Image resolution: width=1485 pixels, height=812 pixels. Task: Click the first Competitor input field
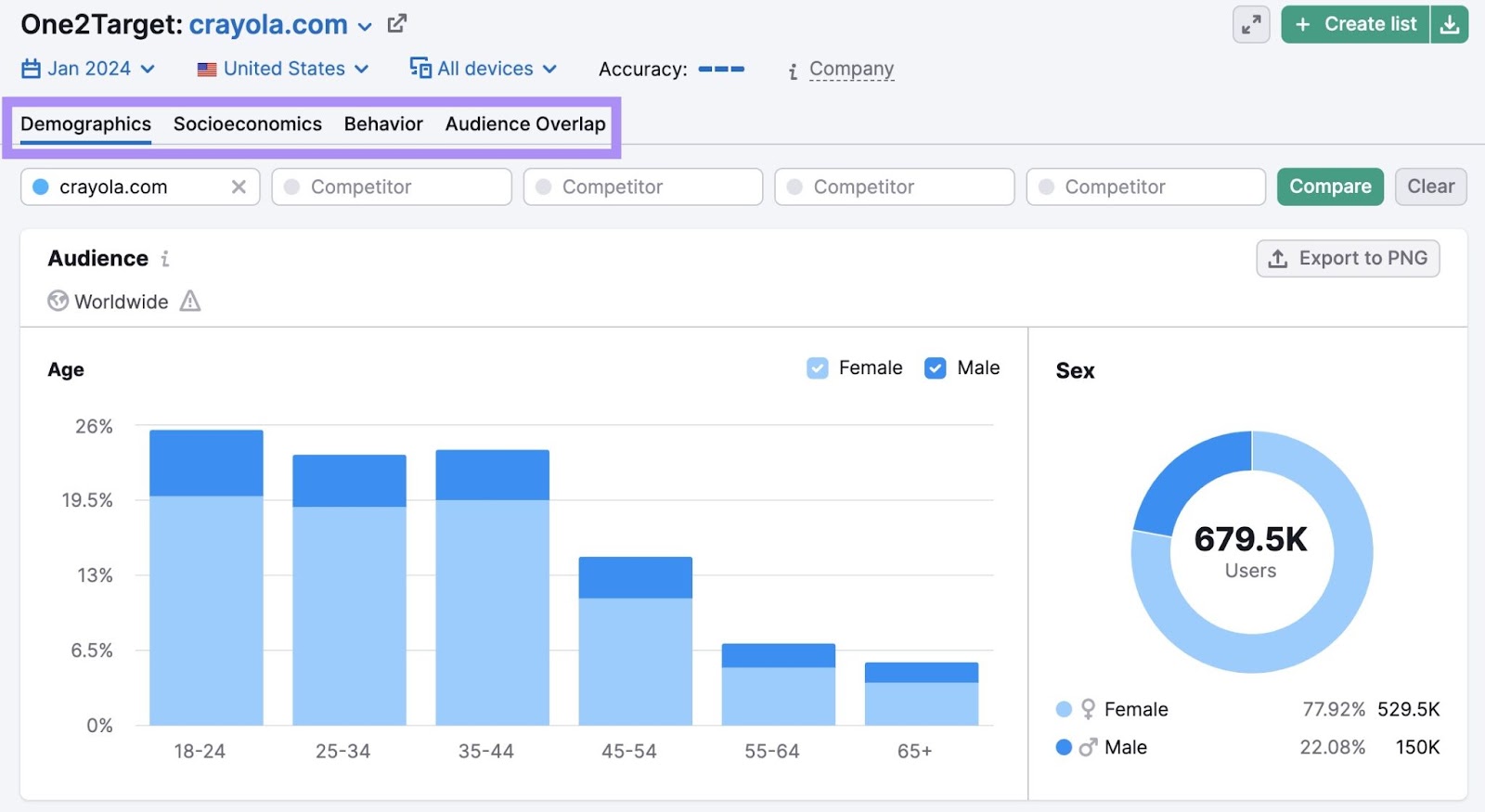(x=392, y=187)
